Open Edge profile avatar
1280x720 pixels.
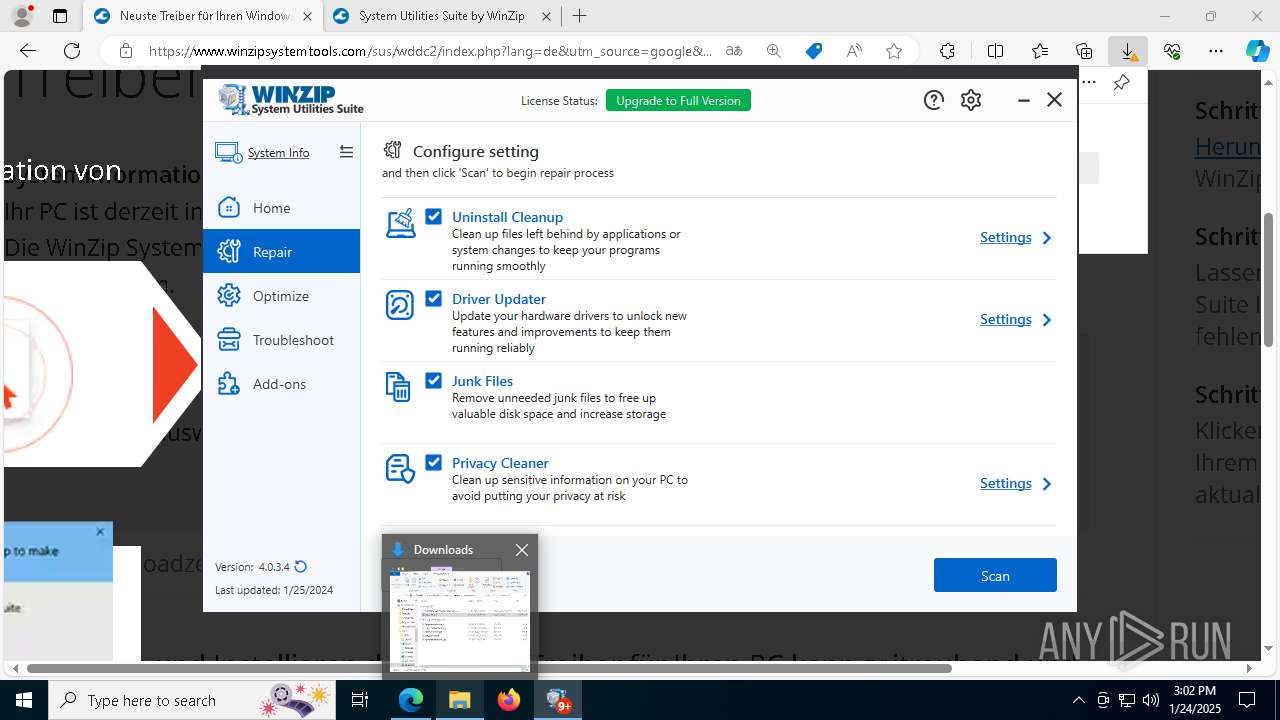point(21,16)
